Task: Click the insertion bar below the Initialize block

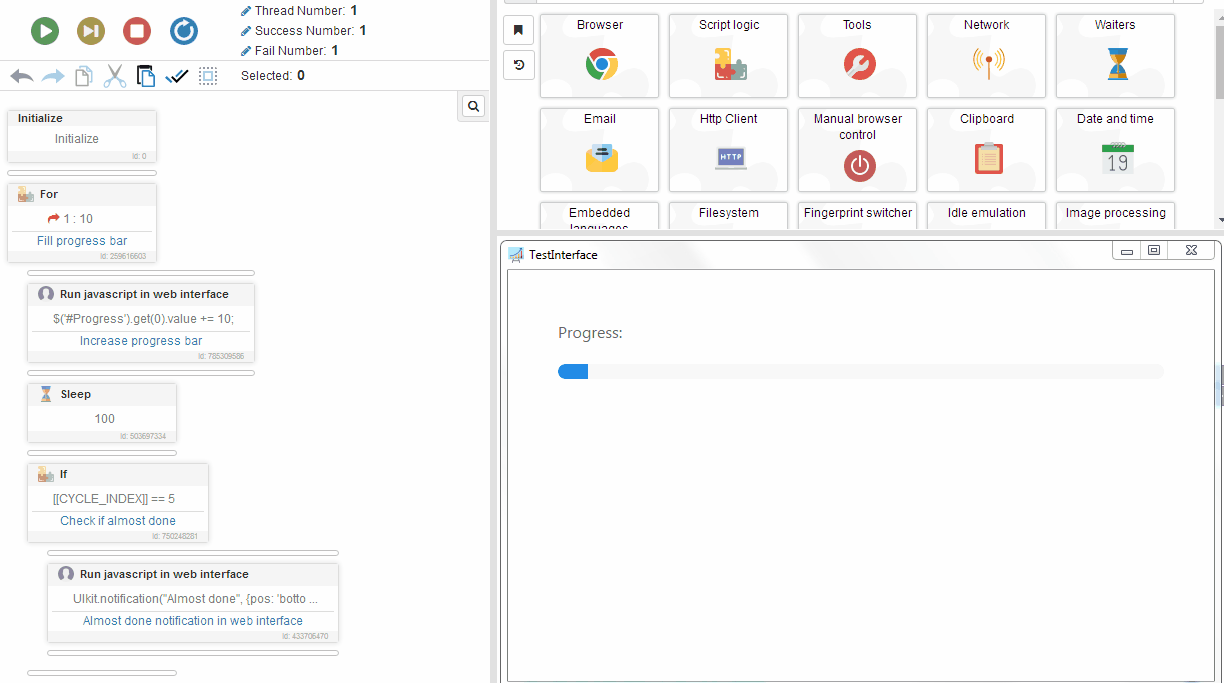Action: point(82,173)
